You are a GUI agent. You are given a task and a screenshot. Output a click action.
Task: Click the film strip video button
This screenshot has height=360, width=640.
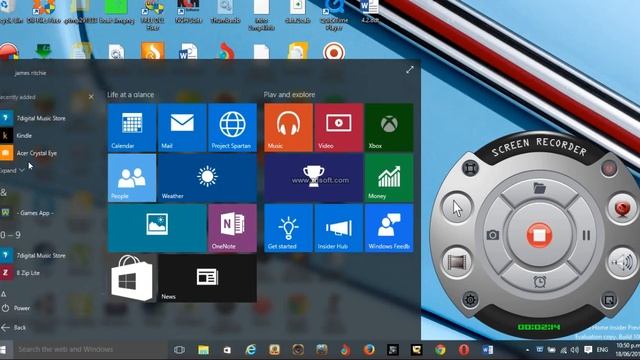[457, 262]
